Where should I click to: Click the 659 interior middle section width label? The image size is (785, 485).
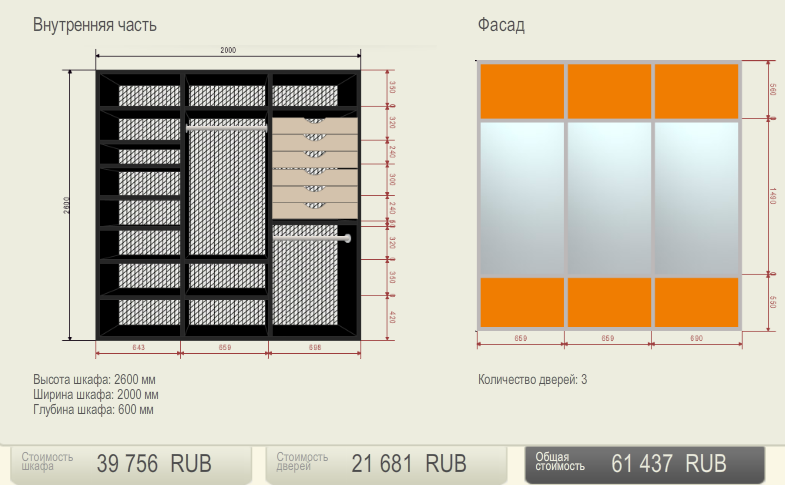pyautogui.click(x=225, y=347)
